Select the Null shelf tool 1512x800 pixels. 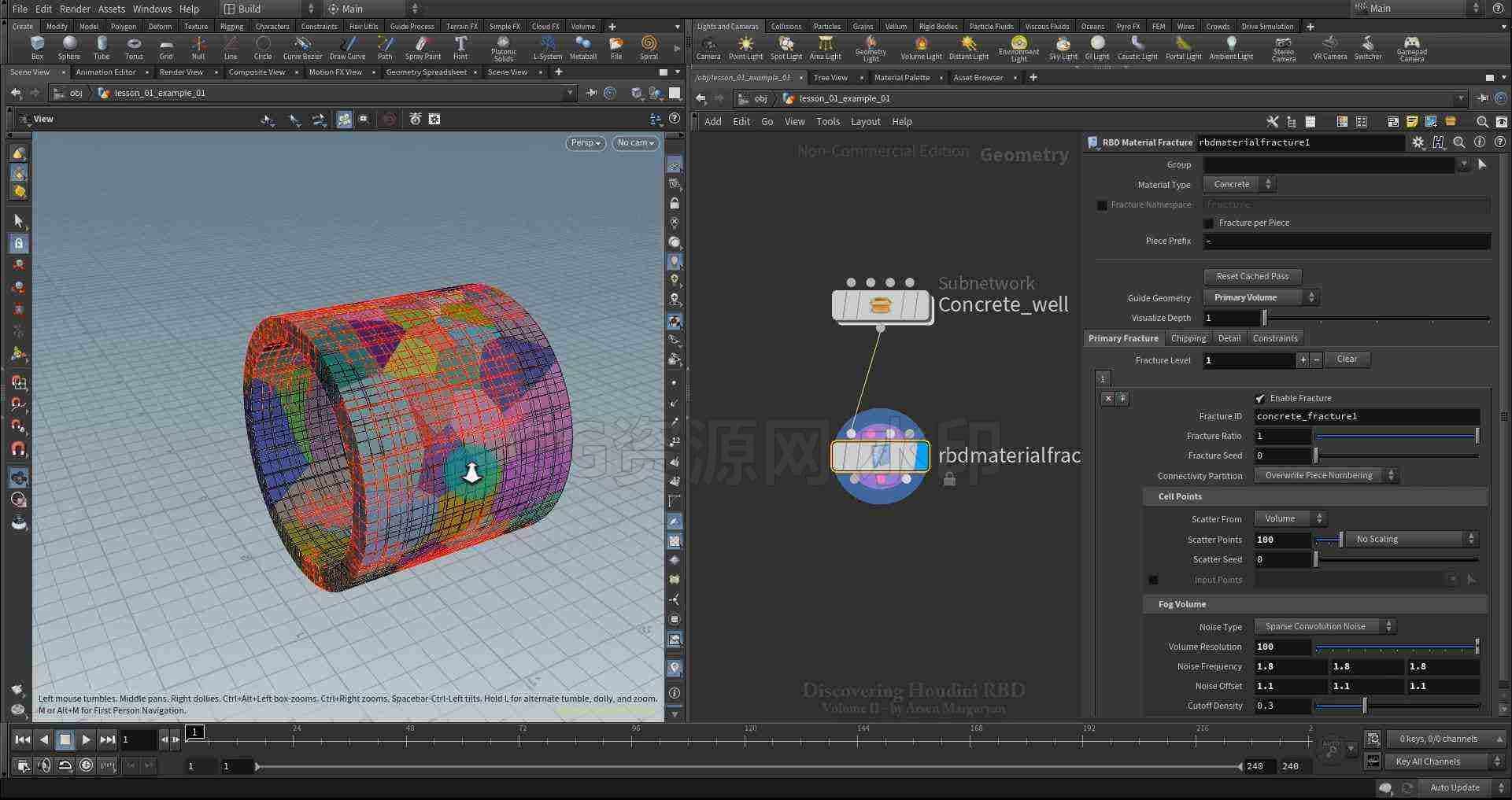point(198,47)
